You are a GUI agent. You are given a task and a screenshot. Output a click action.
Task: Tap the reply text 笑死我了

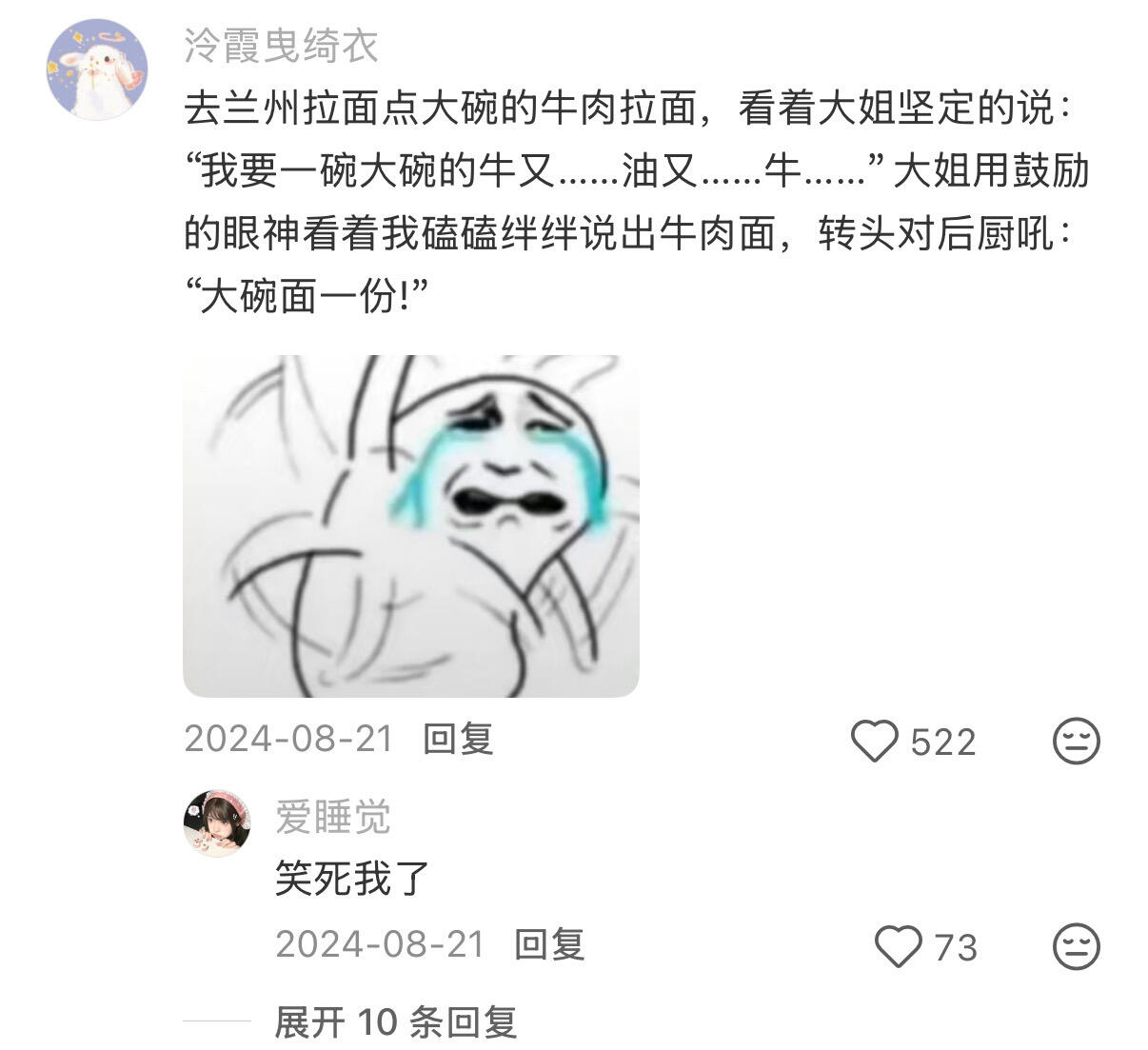[x=353, y=878]
